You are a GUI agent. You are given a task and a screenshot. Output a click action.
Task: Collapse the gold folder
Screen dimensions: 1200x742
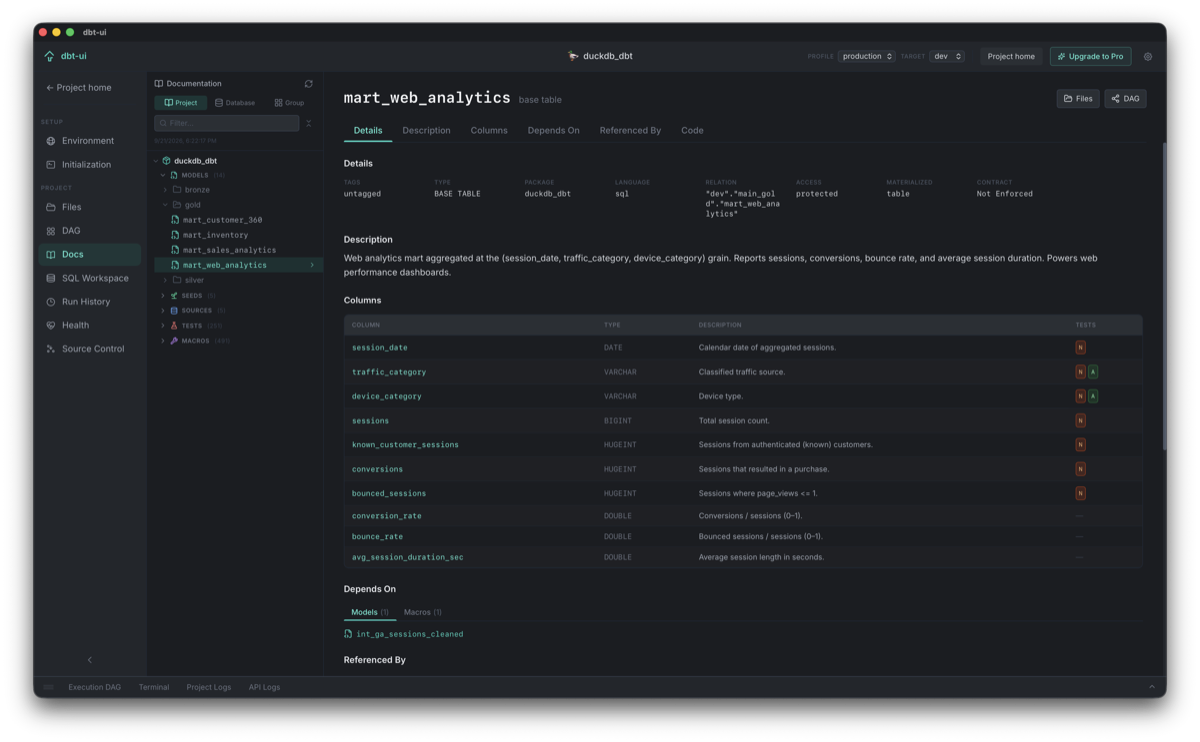[166, 205]
